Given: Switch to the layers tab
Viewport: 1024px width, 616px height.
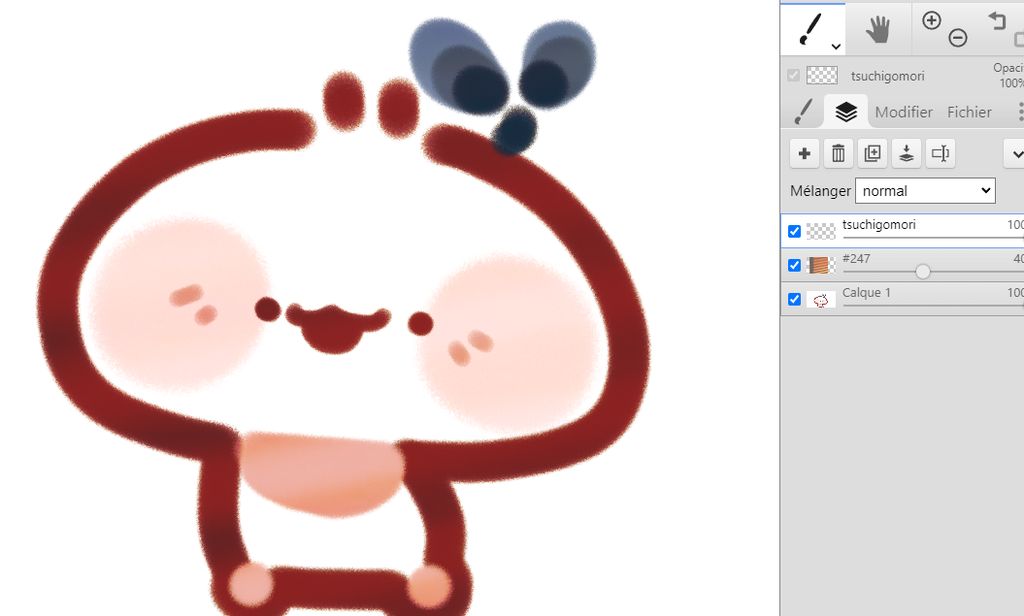Looking at the screenshot, I should pos(846,112).
